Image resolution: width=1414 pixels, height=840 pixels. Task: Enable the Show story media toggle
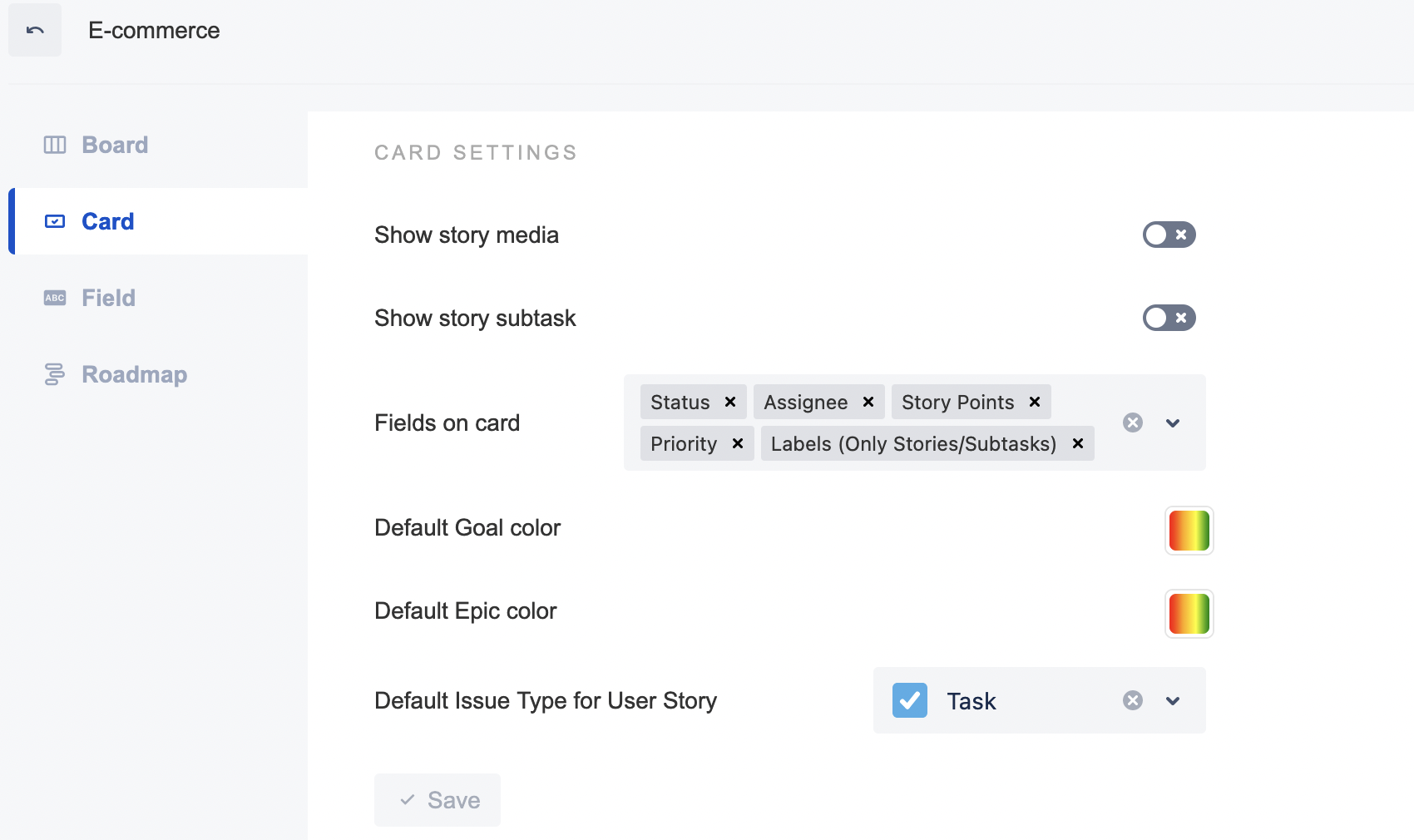[x=1169, y=235]
